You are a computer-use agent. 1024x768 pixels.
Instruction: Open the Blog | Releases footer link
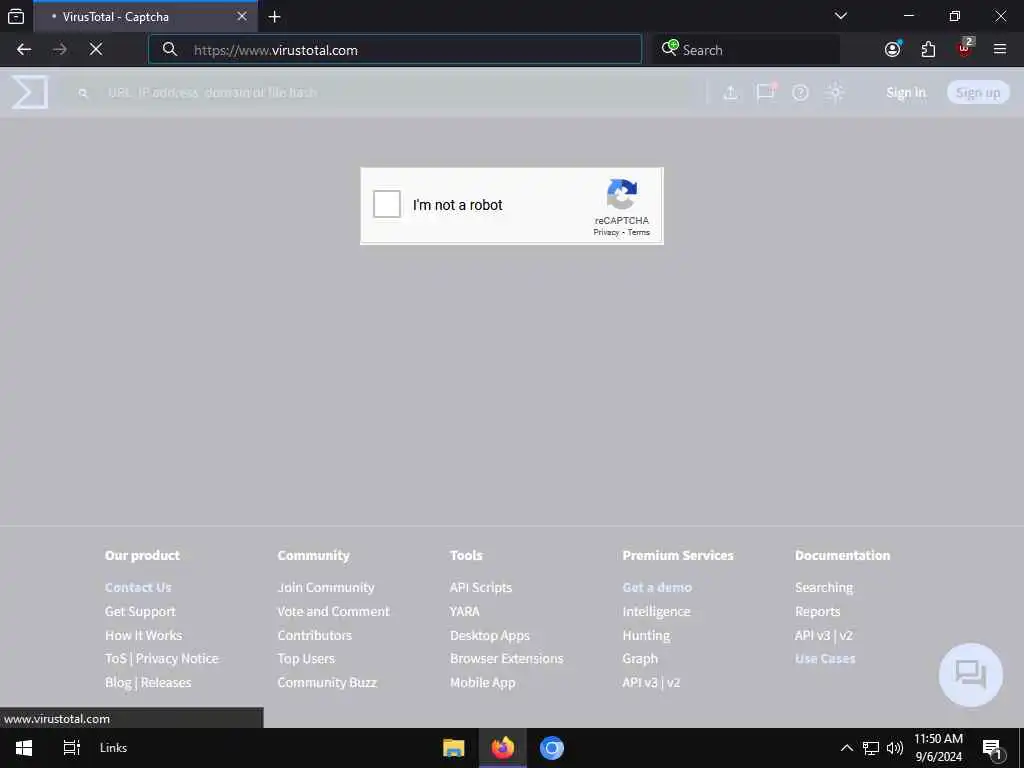click(x=148, y=682)
